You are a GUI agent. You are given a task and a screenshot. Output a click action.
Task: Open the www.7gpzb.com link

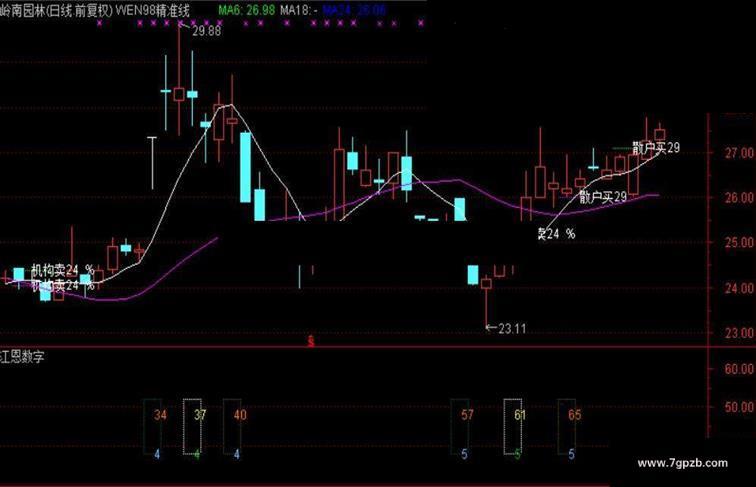(683, 463)
